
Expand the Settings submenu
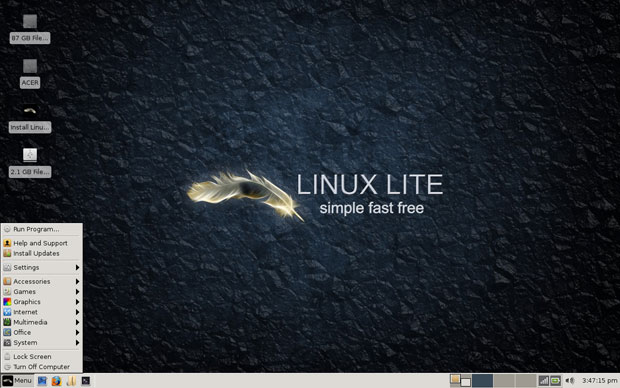pos(42,267)
